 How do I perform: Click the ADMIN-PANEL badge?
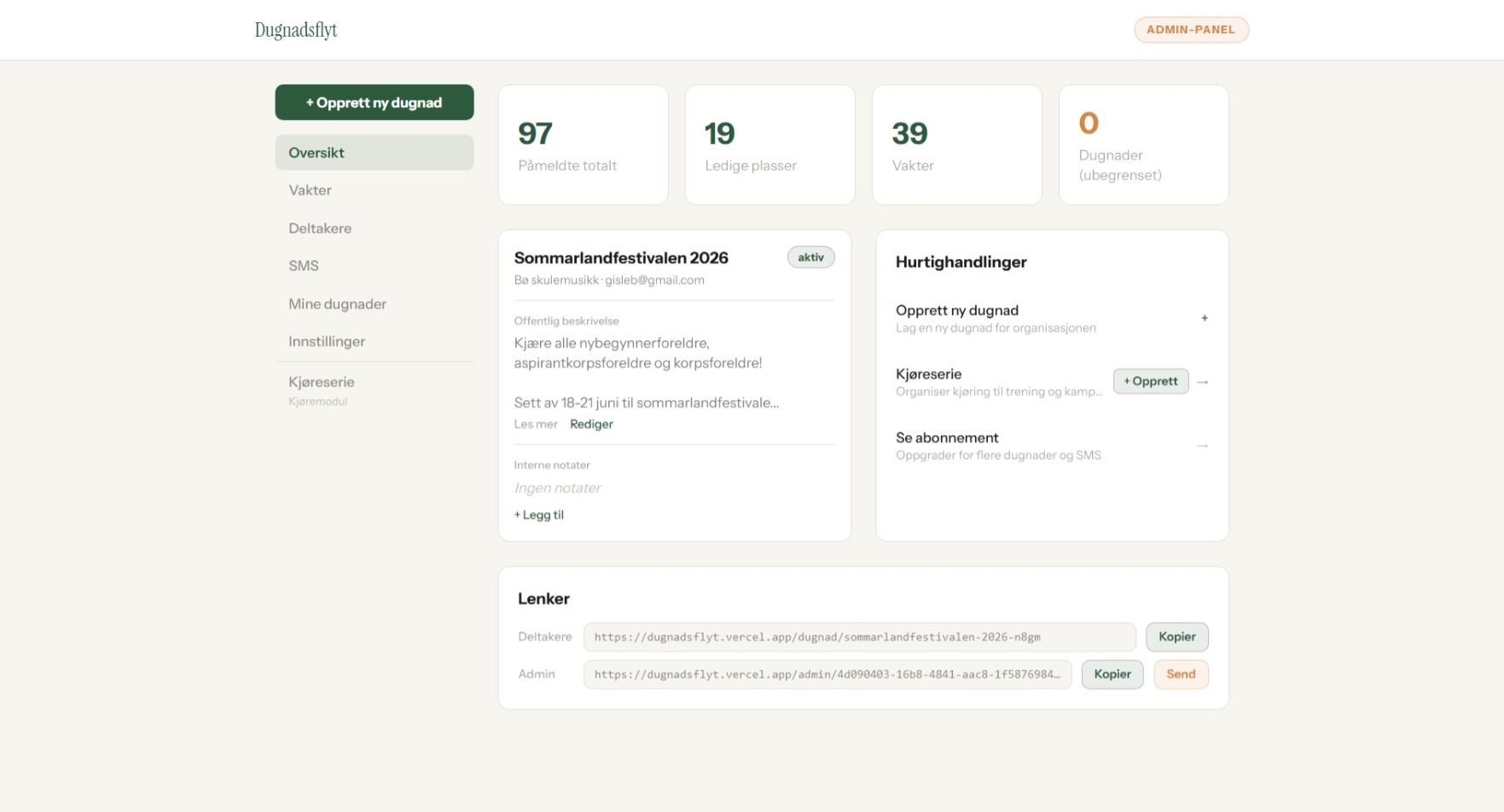tap(1191, 30)
